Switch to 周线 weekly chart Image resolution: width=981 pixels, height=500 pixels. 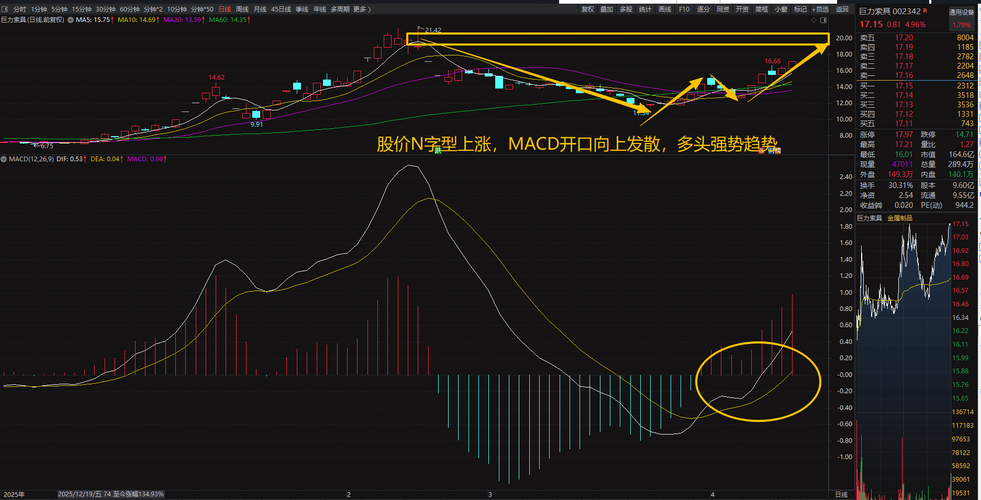click(x=242, y=9)
